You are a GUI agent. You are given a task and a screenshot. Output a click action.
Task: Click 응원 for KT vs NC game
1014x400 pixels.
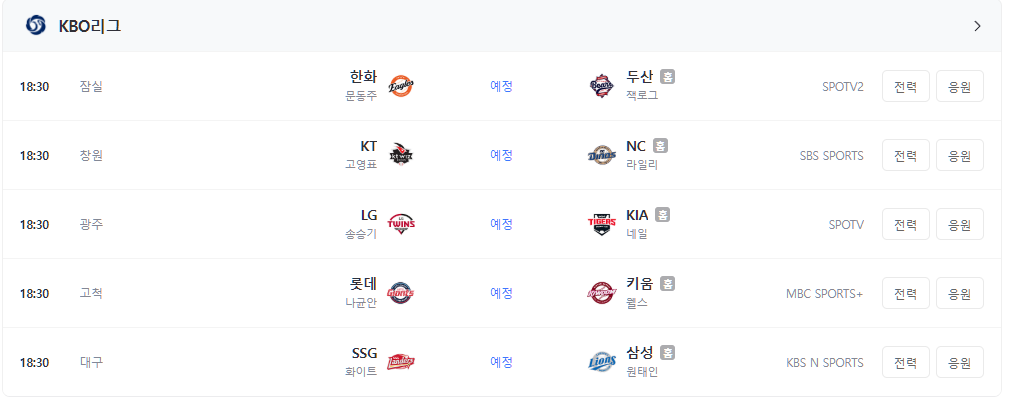tap(960, 155)
